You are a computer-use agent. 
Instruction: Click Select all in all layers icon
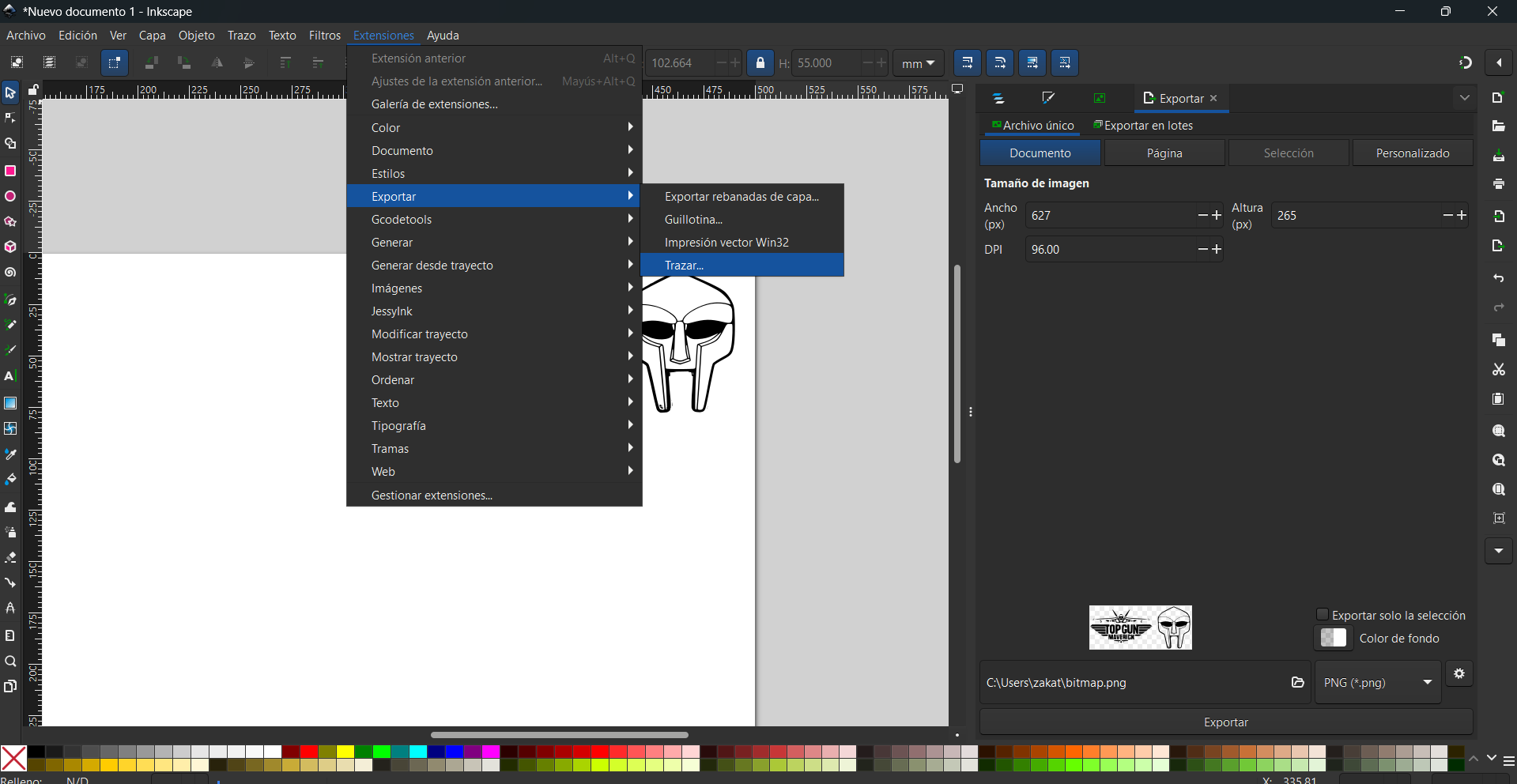click(49, 62)
